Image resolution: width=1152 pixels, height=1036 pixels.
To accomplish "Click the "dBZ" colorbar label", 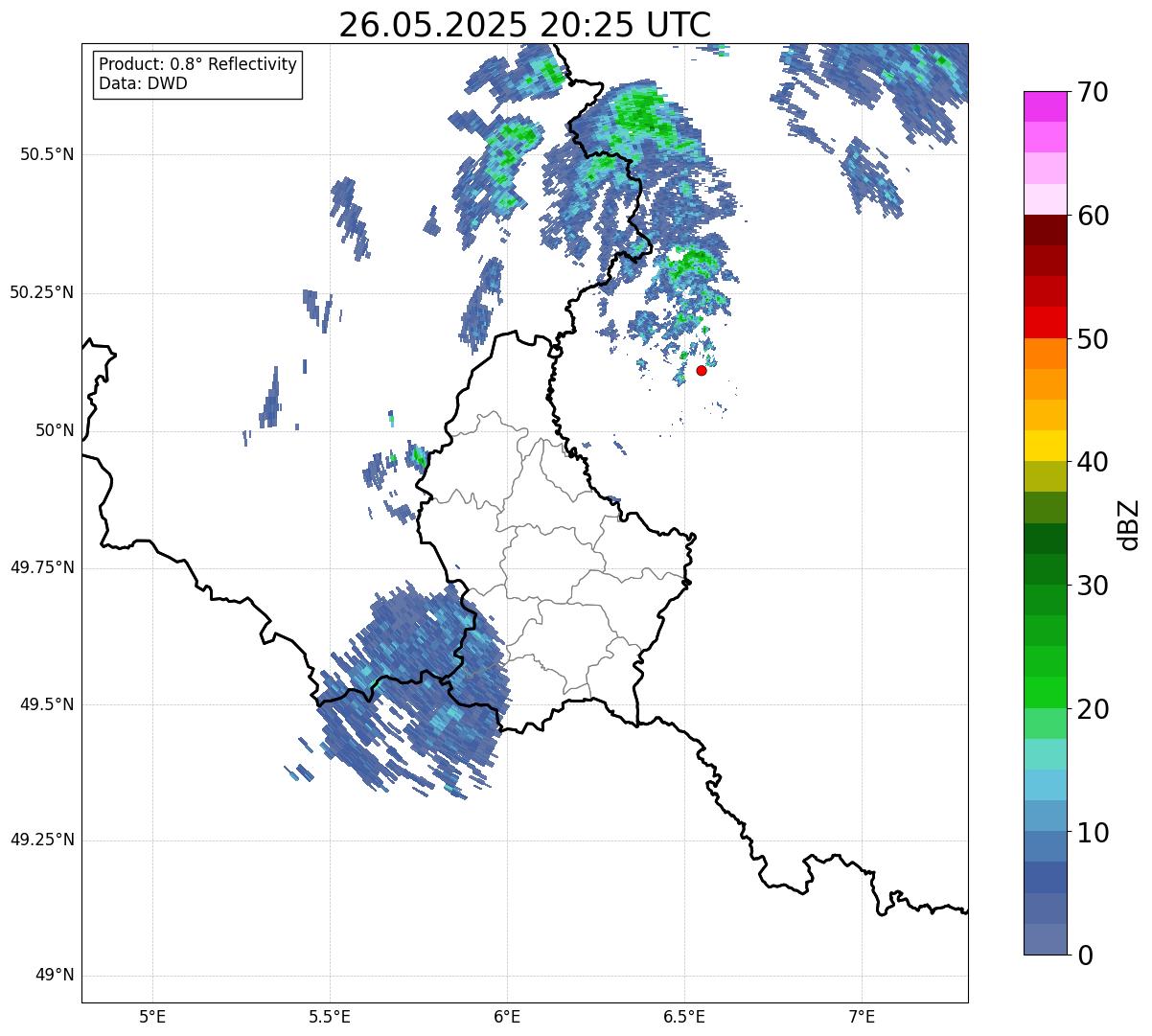I will (x=1128, y=523).
